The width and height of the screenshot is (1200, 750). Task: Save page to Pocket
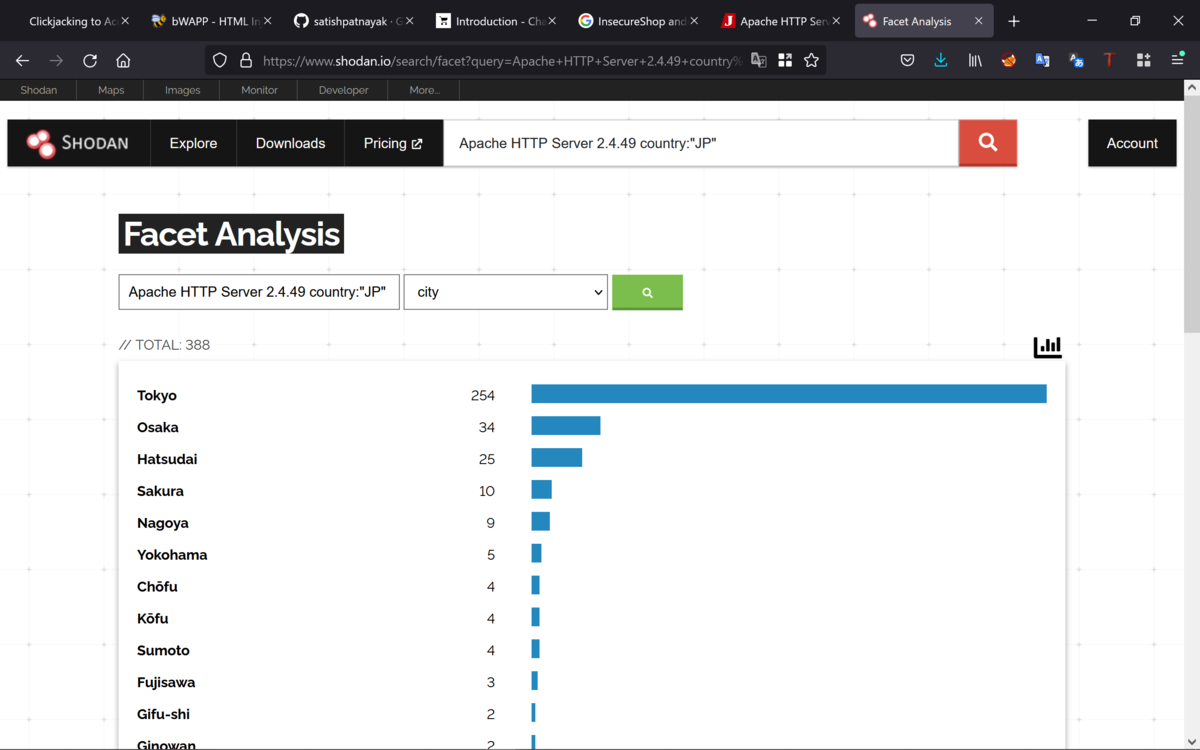tap(907, 60)
